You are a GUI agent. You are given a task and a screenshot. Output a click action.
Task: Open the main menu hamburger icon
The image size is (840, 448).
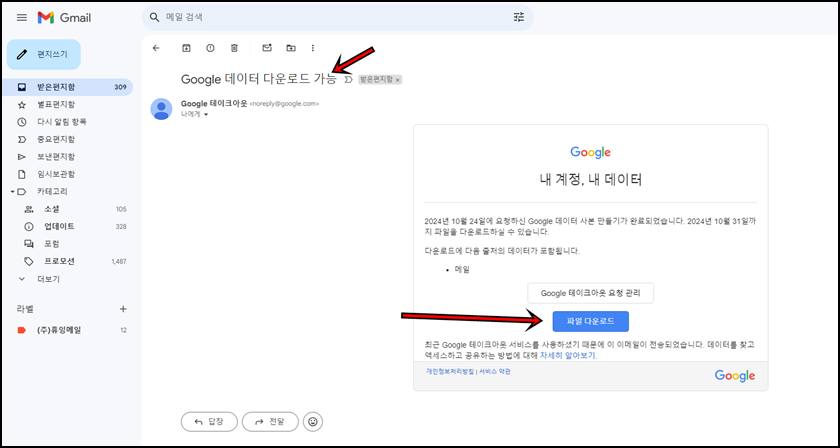22,18
